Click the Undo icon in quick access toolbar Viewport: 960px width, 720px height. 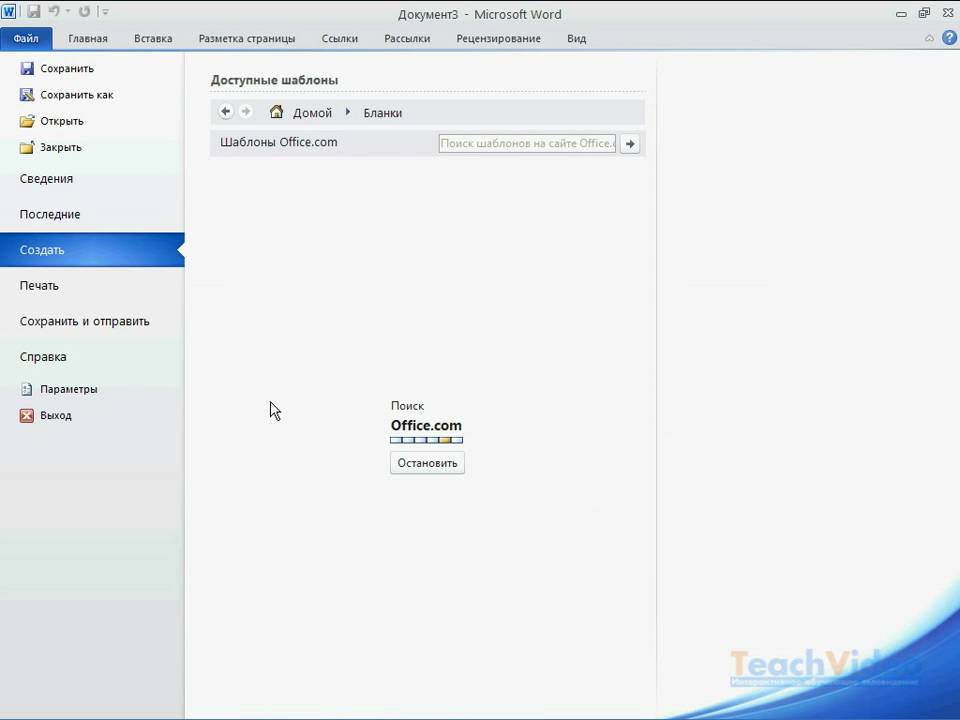pyautogui.click(x=54, y=11)
